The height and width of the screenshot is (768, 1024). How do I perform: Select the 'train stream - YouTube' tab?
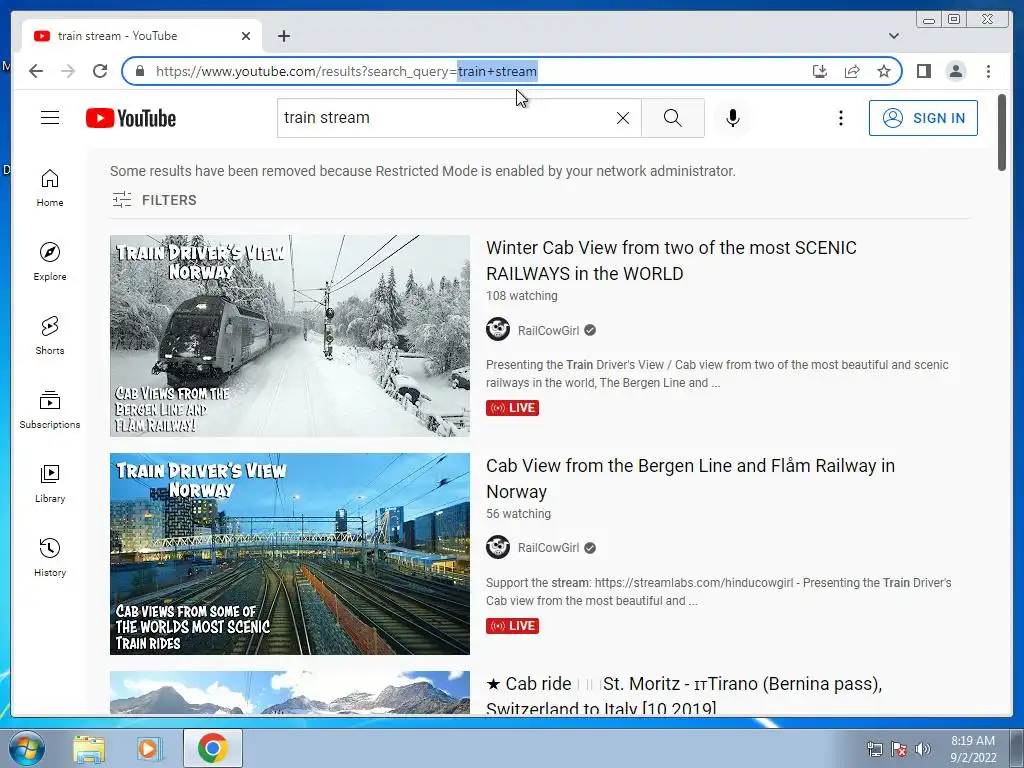click(x=141, y=36)
